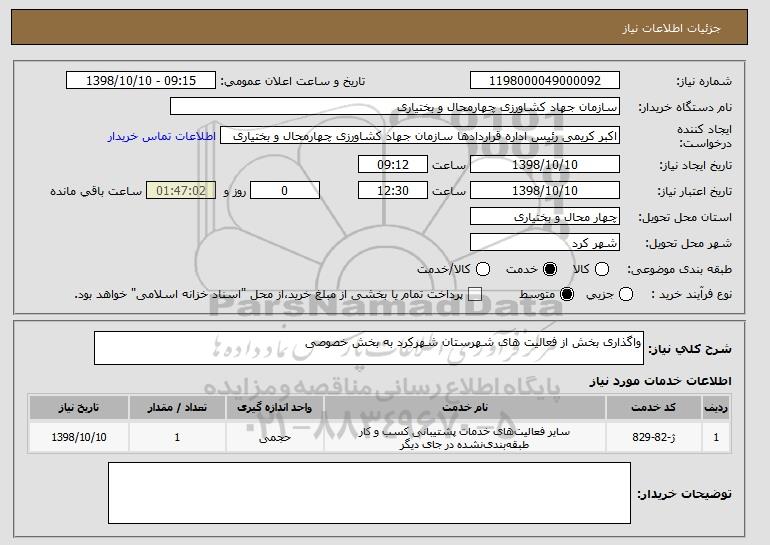Click the استان محل تحویل field
This screenshot has width=770, height=545.
pos(545,217)
